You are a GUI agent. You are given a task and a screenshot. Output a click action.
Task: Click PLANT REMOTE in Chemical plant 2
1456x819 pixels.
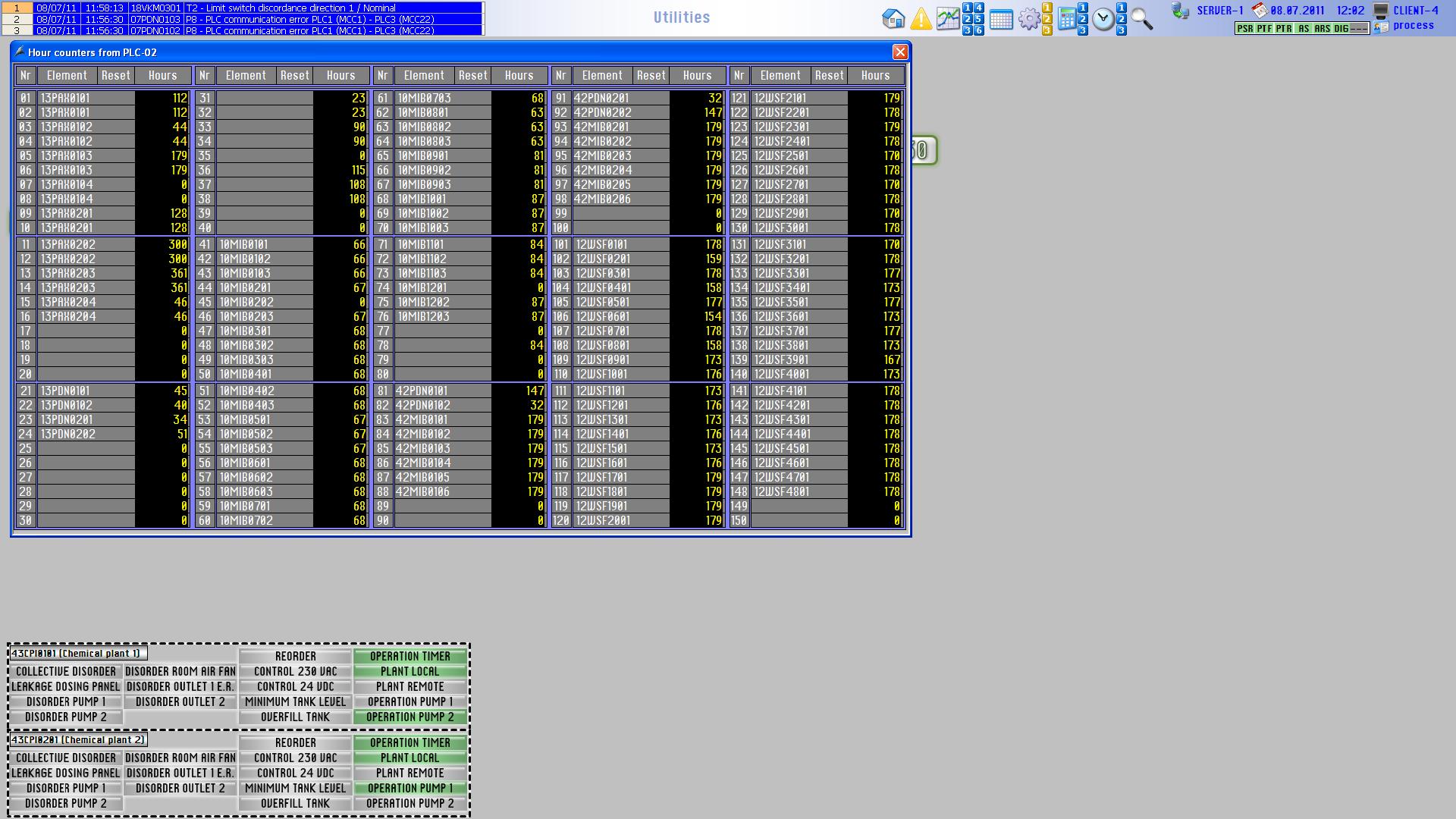[x=409, y=773]
